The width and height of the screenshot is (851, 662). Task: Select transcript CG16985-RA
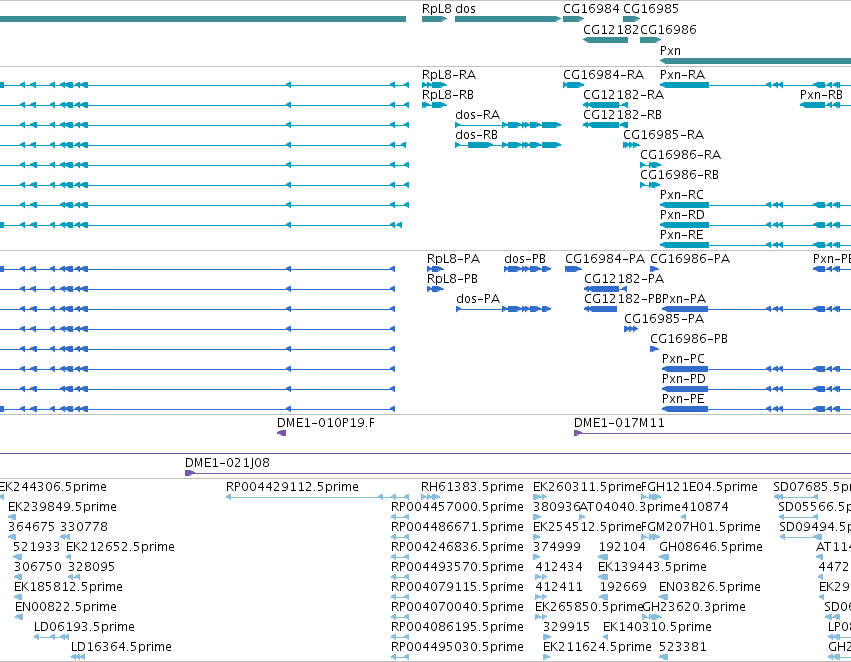pyautogui.click(x=664, y=135)
